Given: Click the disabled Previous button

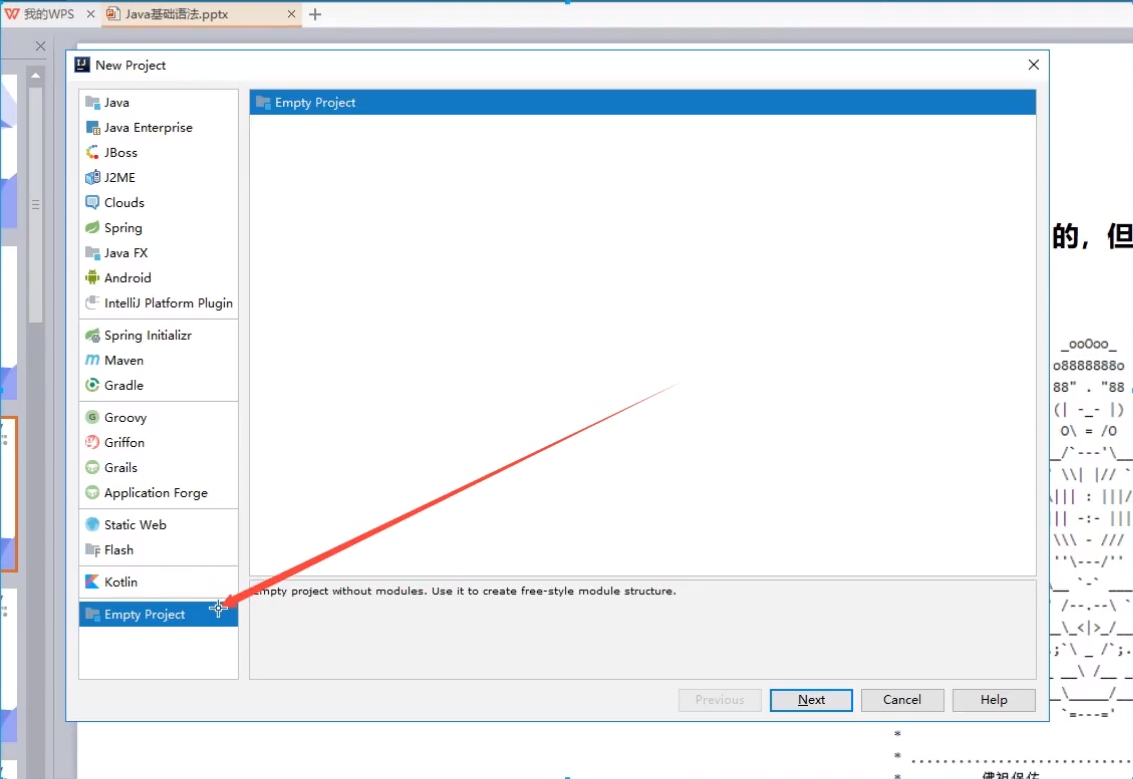Looking at the screenshot, I should coord(720,700).
